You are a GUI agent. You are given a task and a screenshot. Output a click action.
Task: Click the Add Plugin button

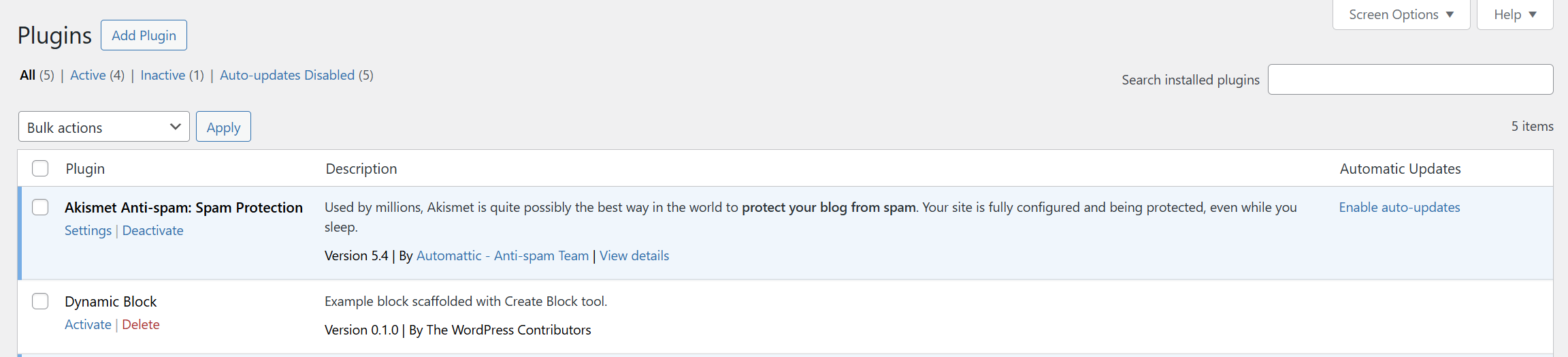pyautogui.click(x=144, y=35)
